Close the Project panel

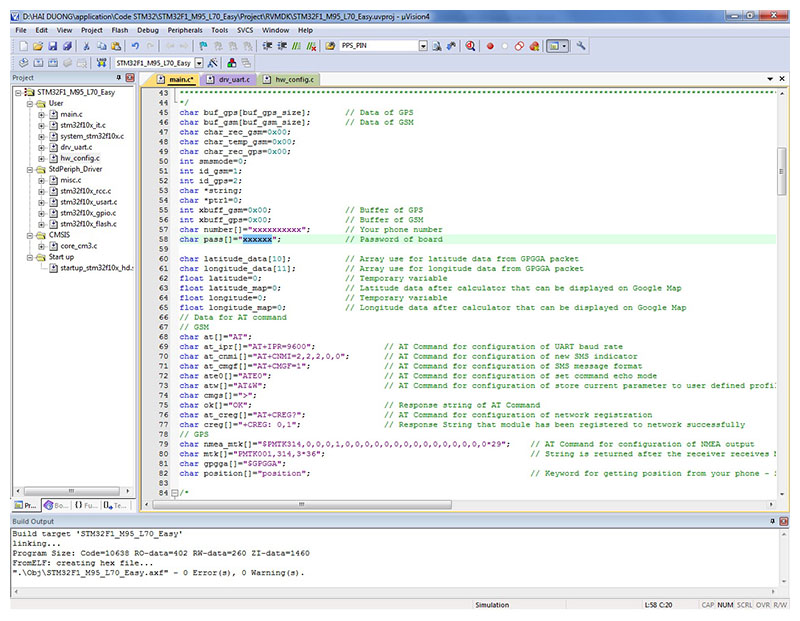(x=130, y=78)
